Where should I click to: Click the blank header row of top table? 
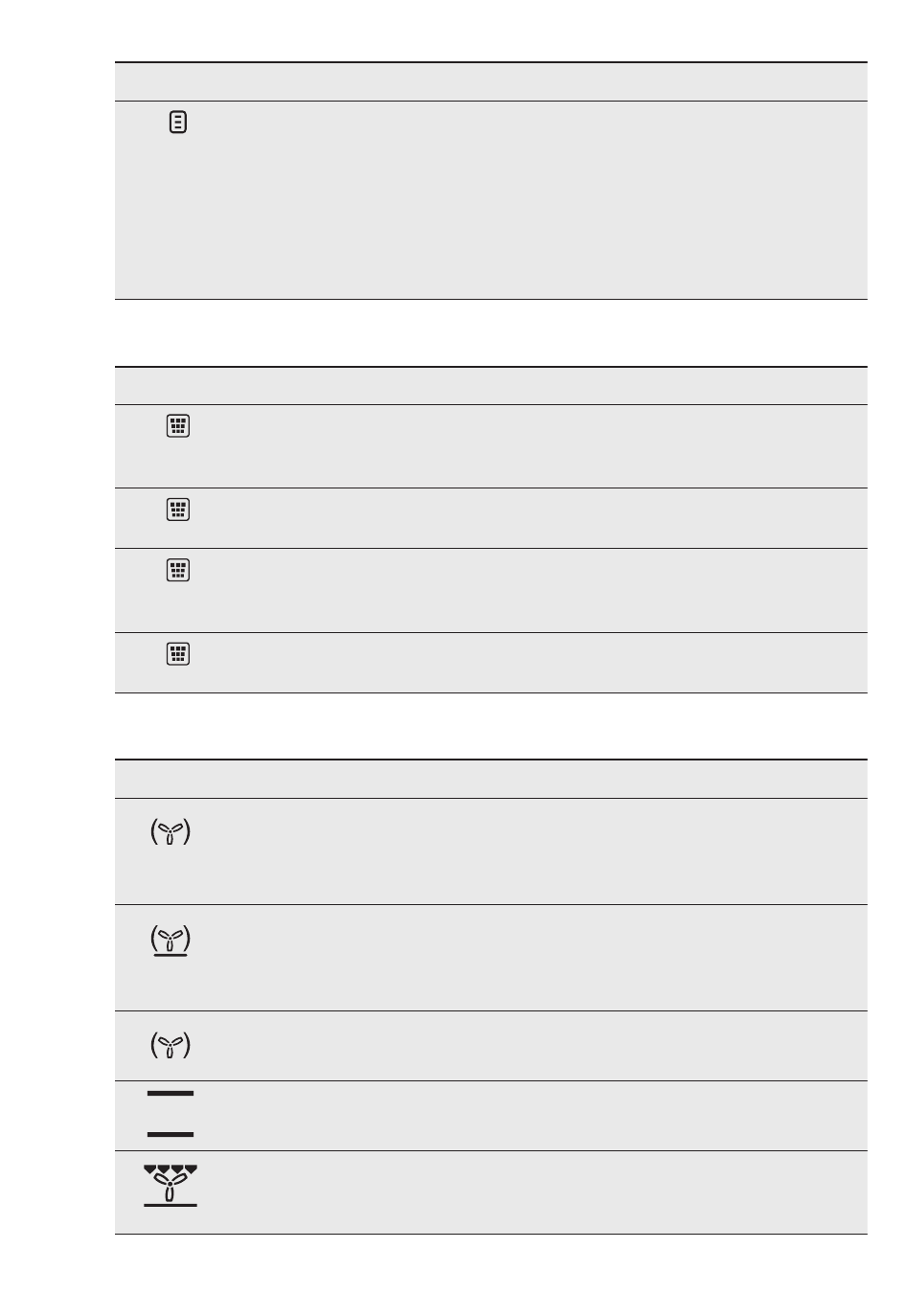pyautogui.click(x=490, y=81)
